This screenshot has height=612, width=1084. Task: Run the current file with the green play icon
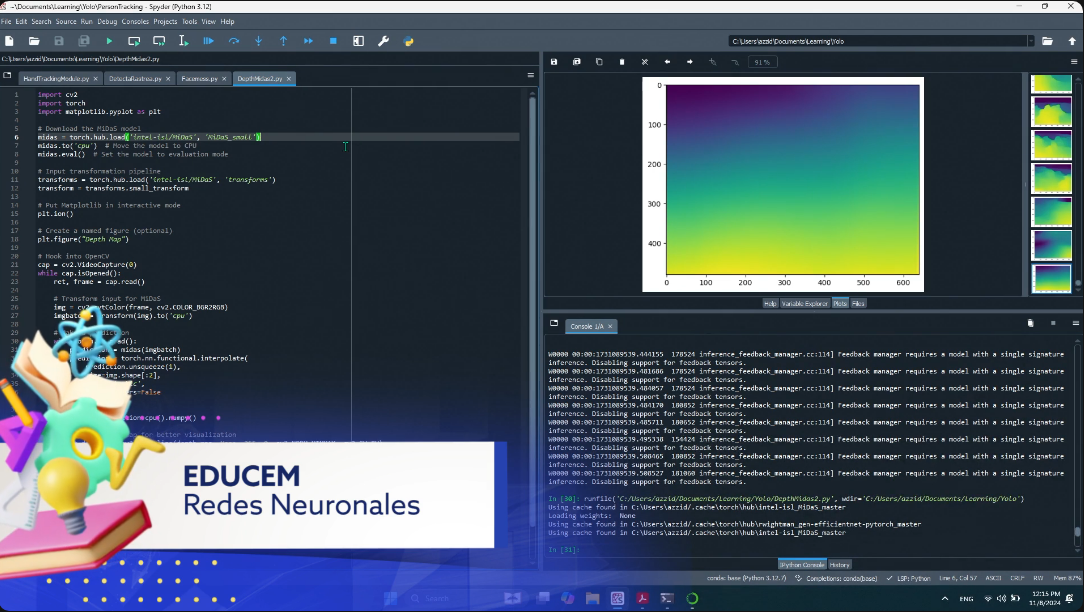pyautogui.click(x=109, y=41)
